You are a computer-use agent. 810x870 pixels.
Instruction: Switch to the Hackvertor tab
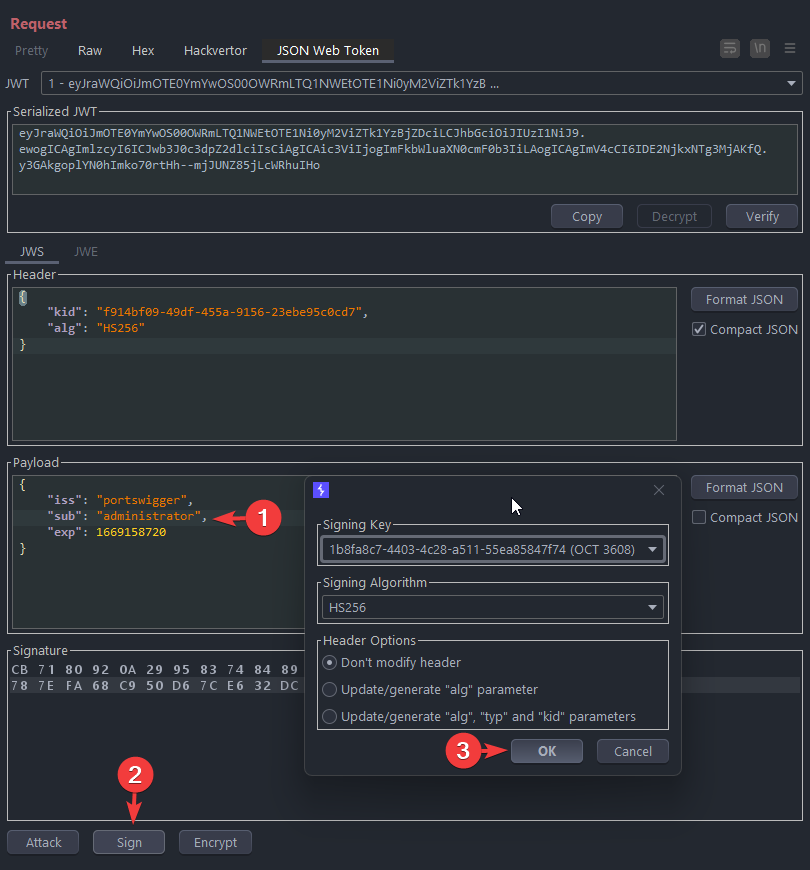pyautogui.click(x=215, y=50)
